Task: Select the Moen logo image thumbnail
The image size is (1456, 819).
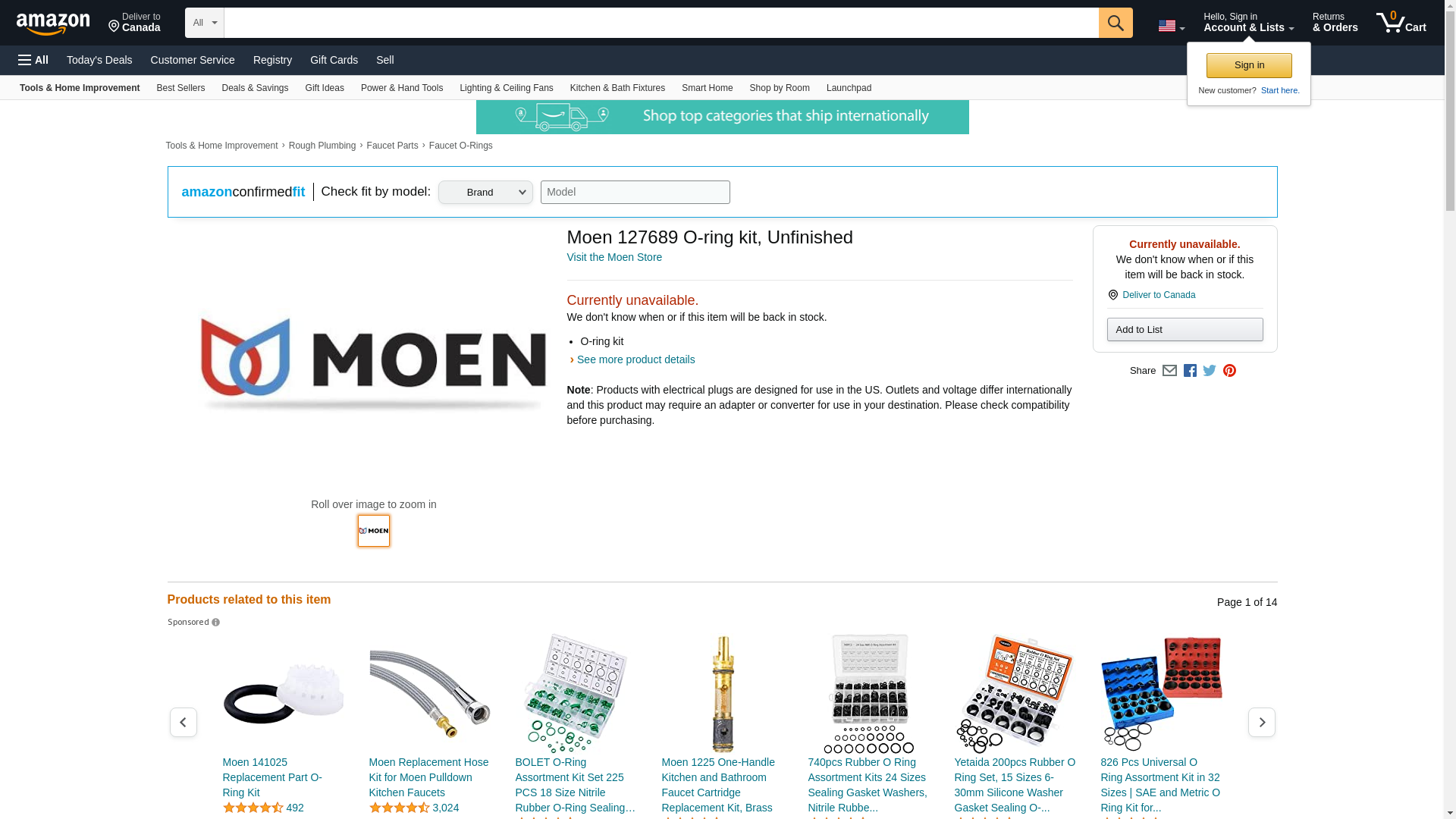Action: (374, 531)
